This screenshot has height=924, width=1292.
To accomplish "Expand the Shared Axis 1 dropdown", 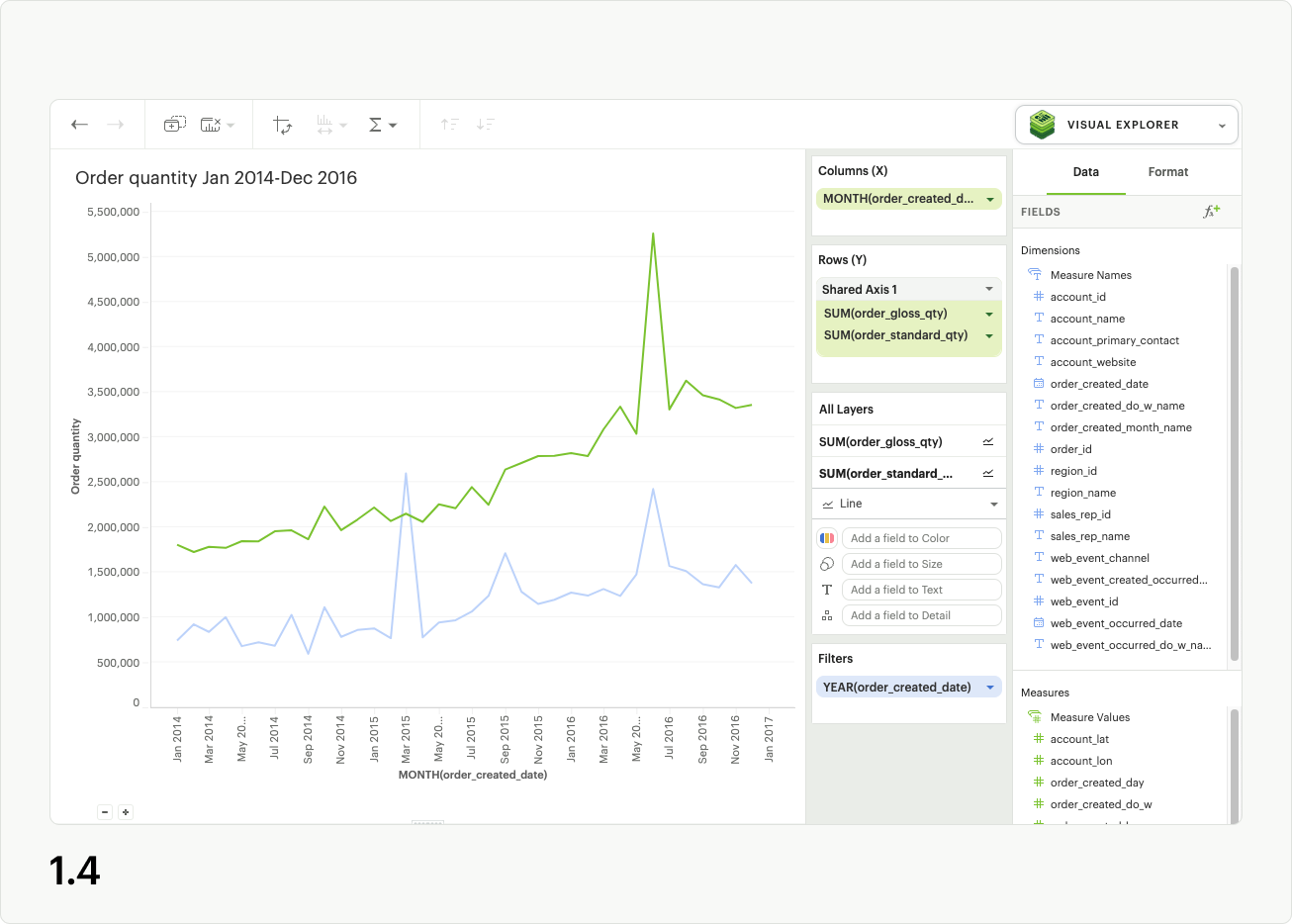I will click(x=988, y=288).
